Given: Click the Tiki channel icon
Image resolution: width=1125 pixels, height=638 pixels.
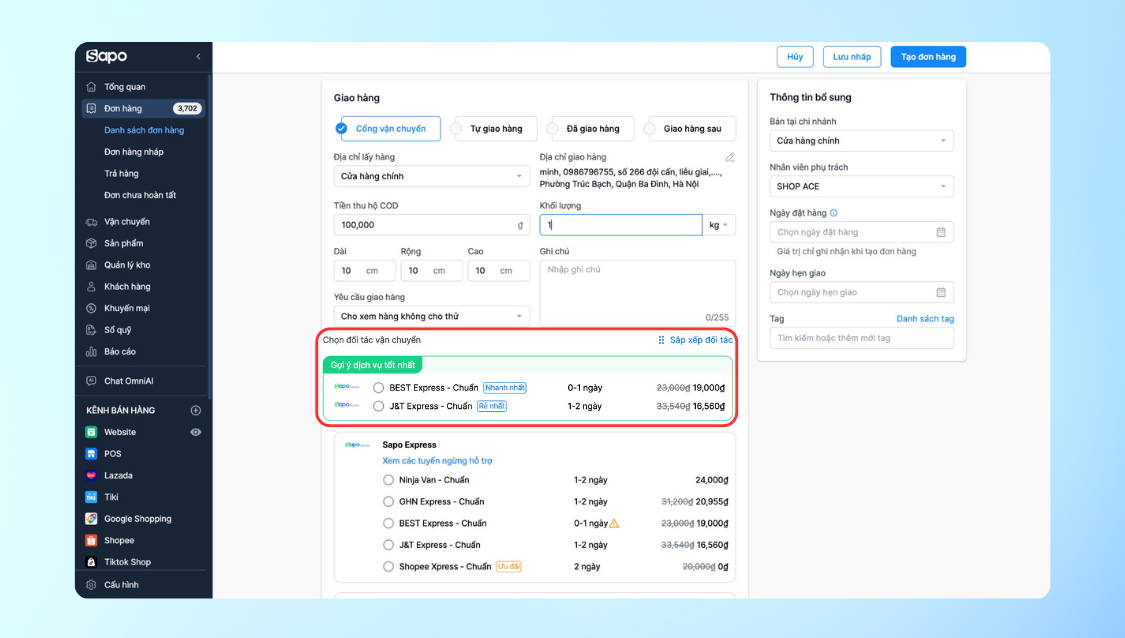Looking at the screenshot, I should tap(91, 497).
